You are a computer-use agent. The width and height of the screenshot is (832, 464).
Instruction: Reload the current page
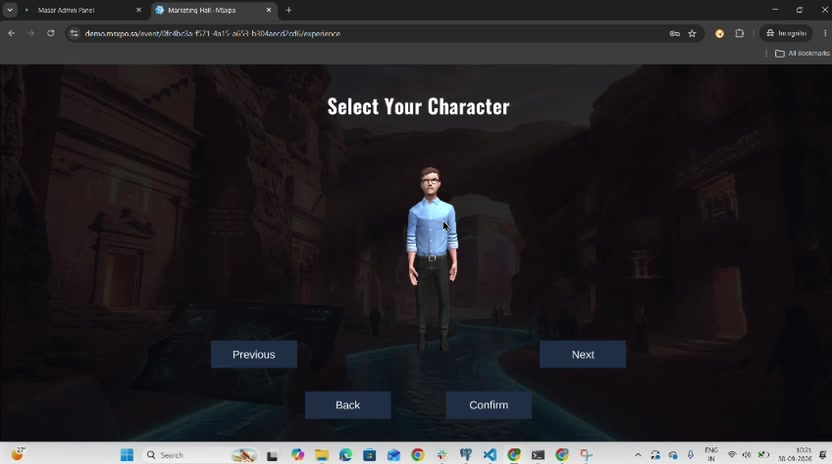50,33
